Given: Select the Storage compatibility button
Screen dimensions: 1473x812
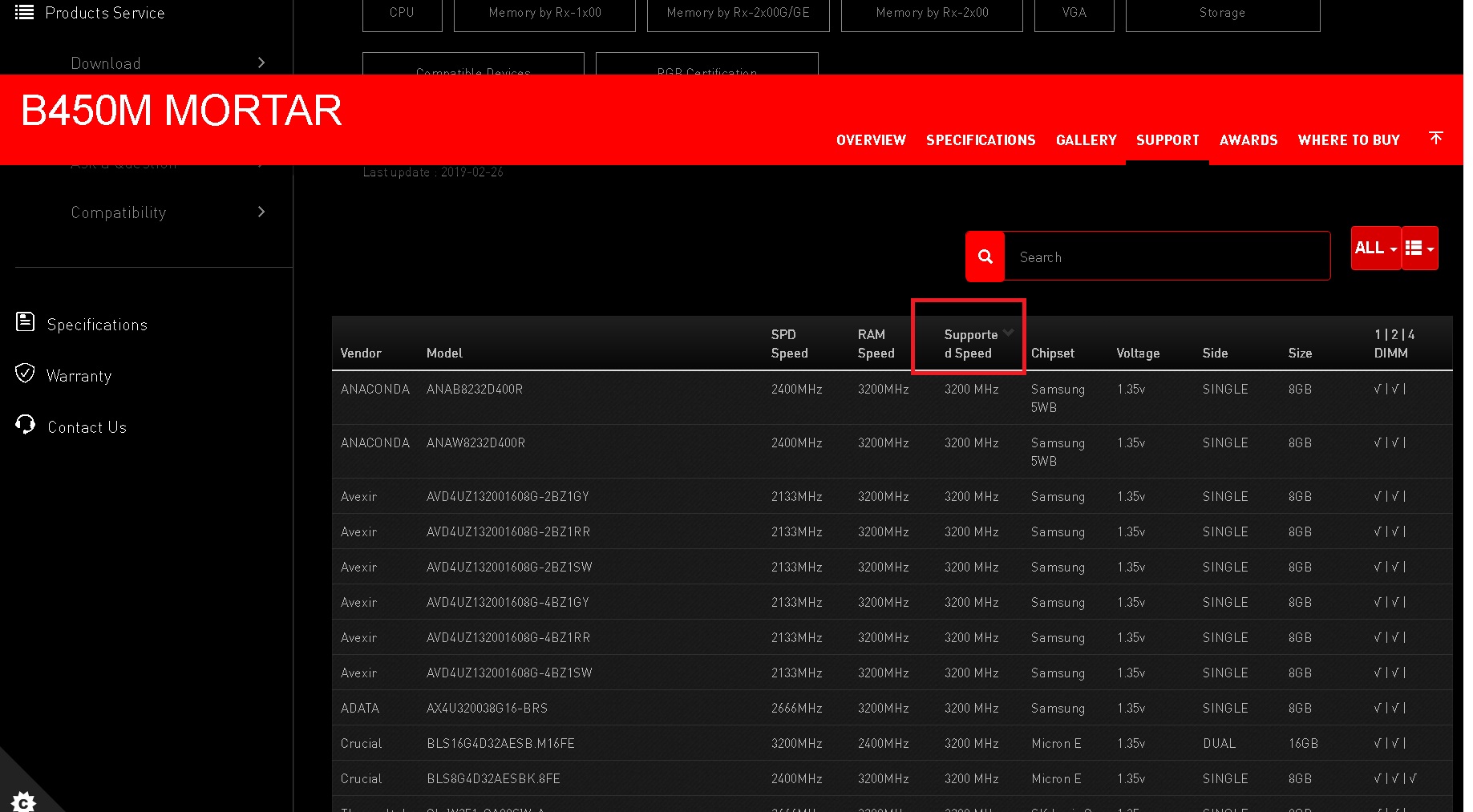Looking at the screenshot, I should coord(1222,14).
